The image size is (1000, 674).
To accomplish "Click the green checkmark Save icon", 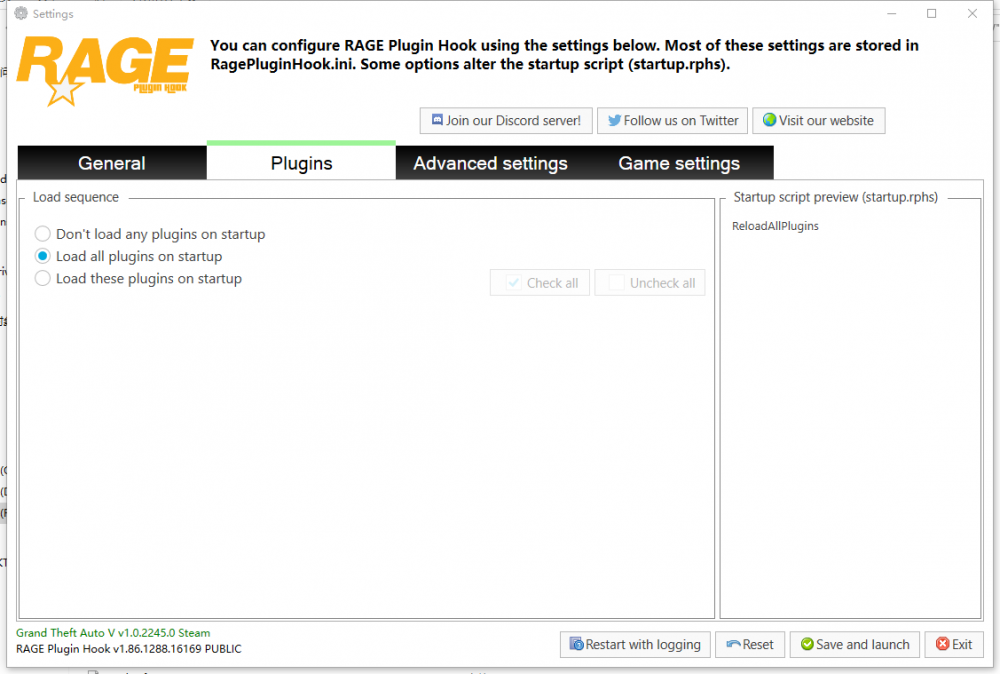I will [806, 645].
